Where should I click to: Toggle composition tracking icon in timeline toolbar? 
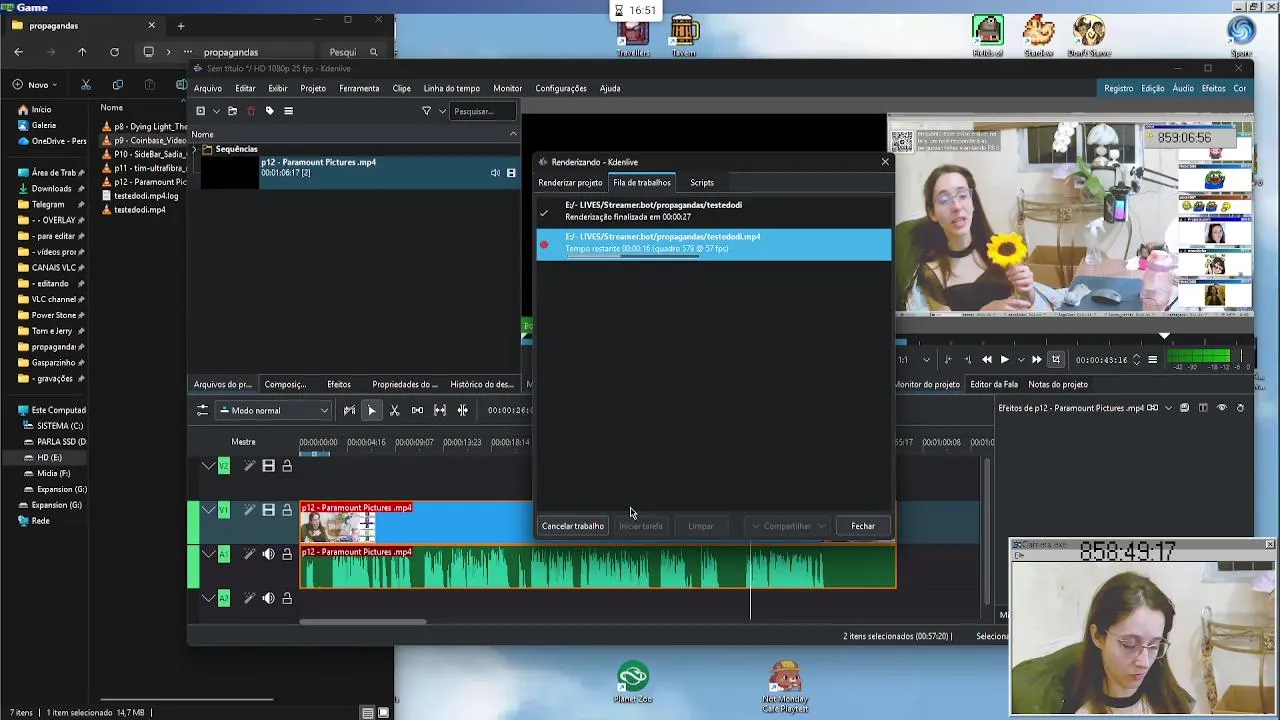(x=349, y=410)
